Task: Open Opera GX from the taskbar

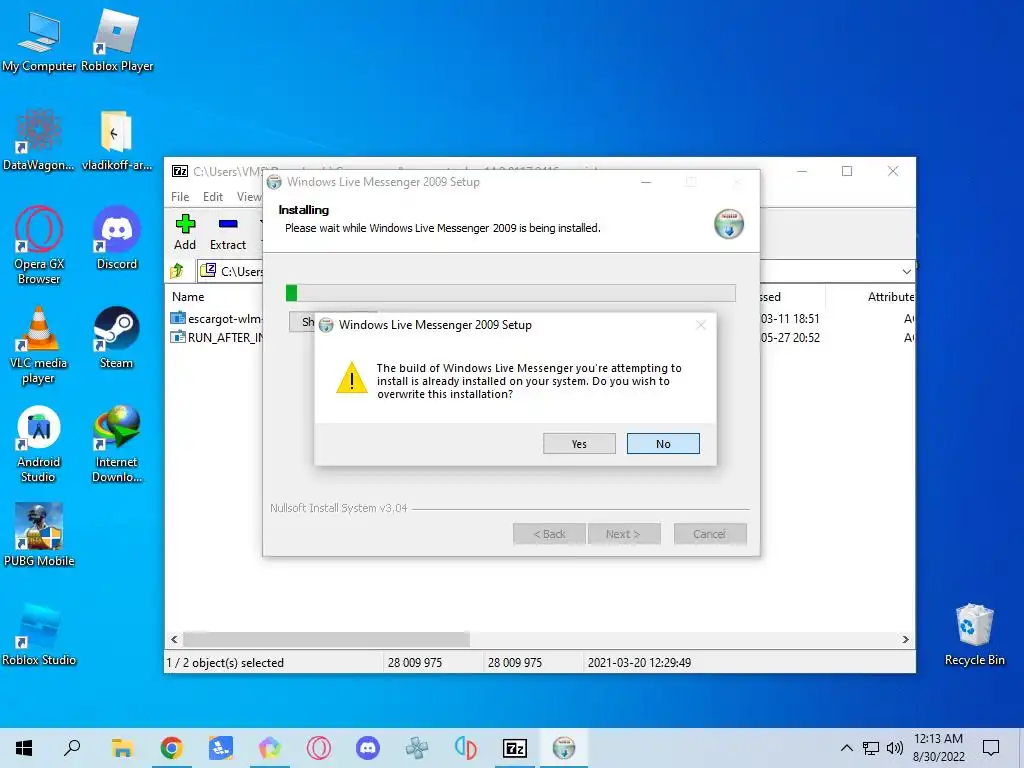Action: click(319, 748)
